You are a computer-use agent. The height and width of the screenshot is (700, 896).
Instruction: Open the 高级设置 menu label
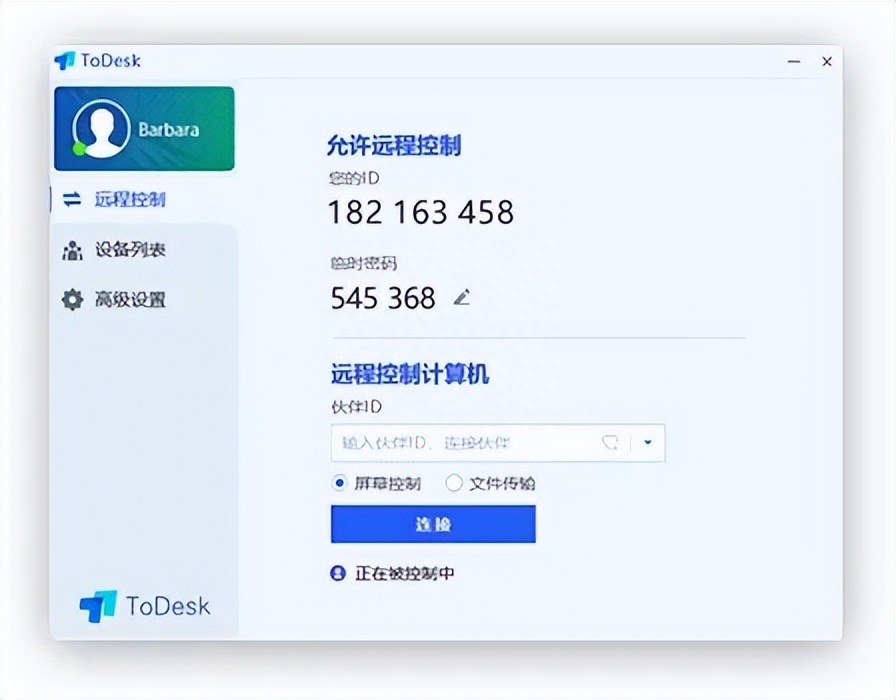130,300
